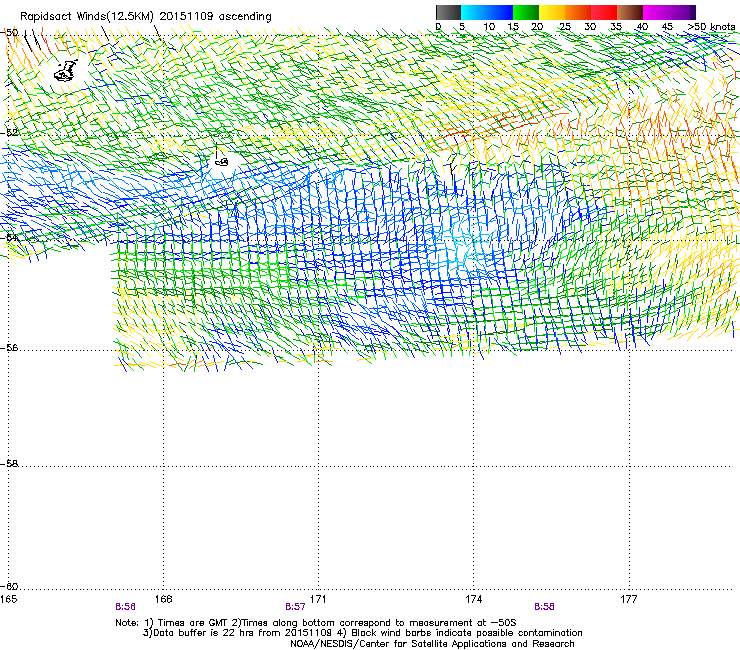This screenshot has width=740, height=650.
Task: Click the Campbell Island outline below -52
Action: [221, 162]
